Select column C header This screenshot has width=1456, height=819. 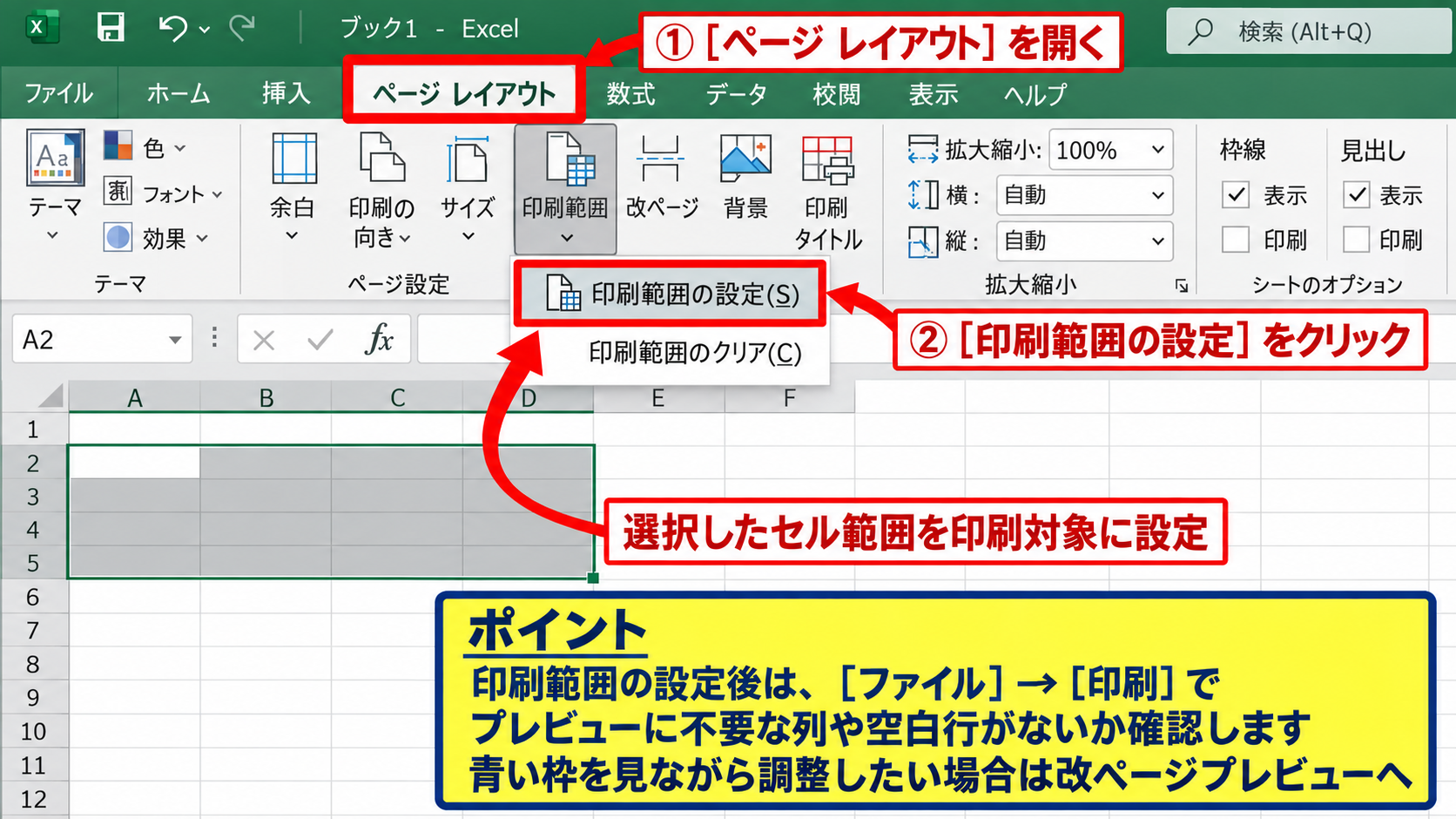398,398
